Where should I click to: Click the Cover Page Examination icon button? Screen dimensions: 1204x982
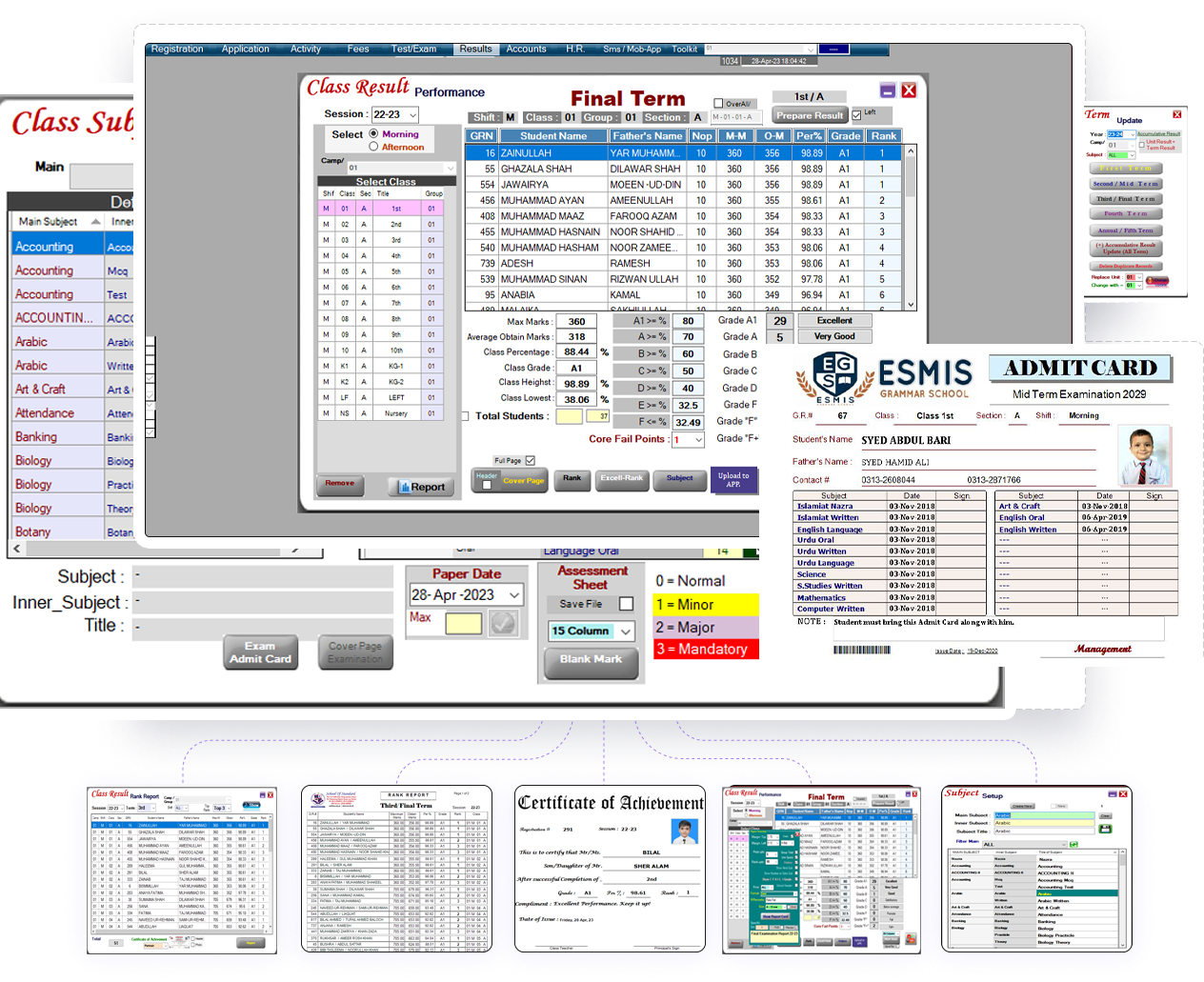(356, 652)
